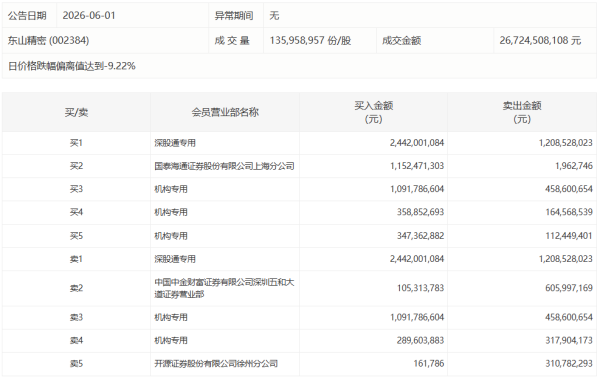600x386 pixels.
Task: Click the sell amount 112,449,401
Action: tap(569, 236)
